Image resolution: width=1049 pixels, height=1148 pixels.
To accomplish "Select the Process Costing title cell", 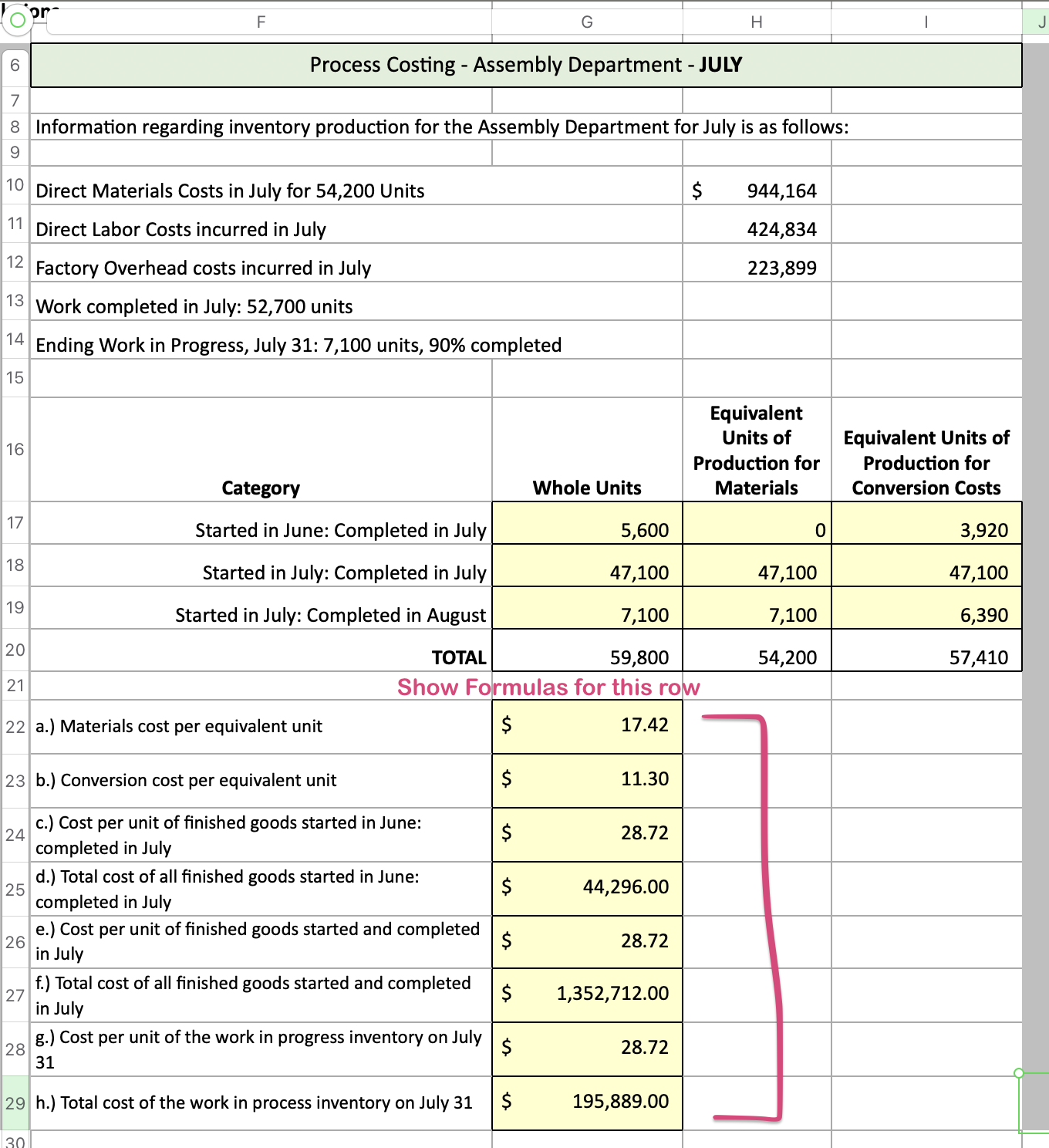I will 524,65.
